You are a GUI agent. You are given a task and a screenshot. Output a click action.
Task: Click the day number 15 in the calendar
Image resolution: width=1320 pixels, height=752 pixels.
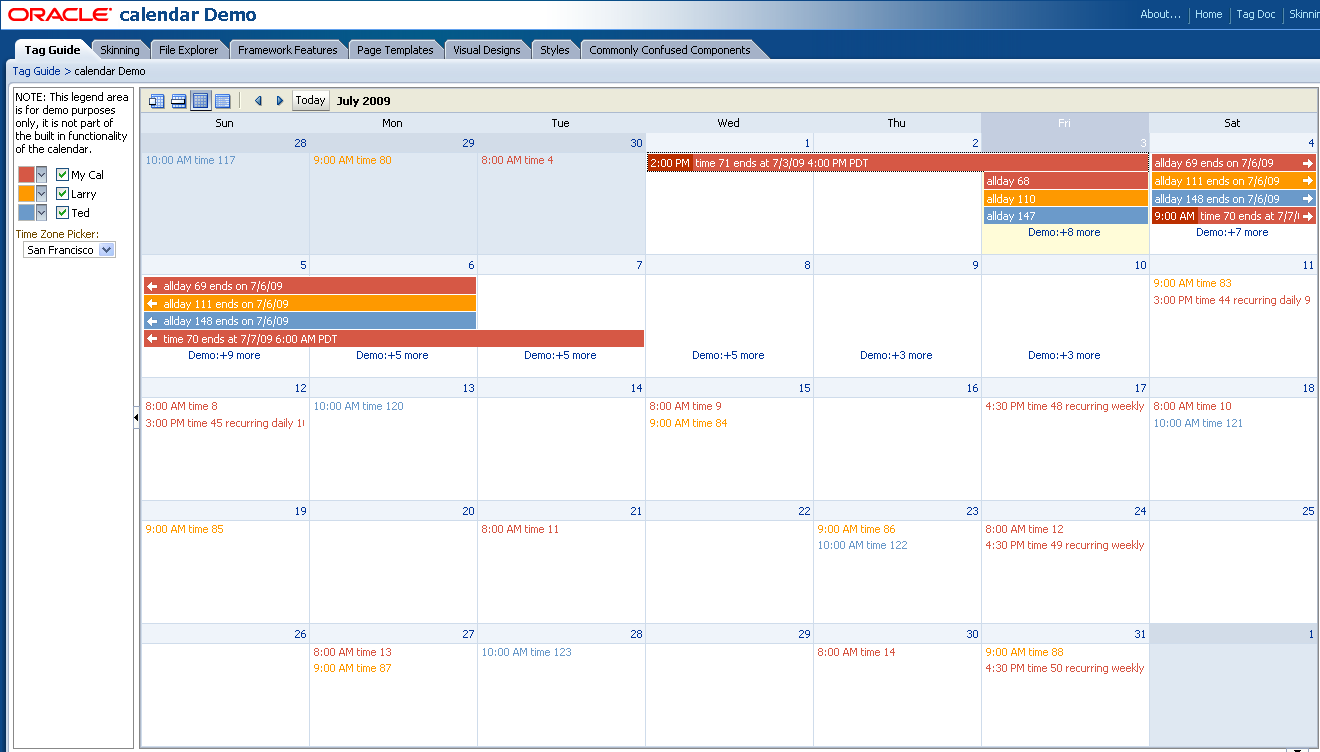coord(804,388)
